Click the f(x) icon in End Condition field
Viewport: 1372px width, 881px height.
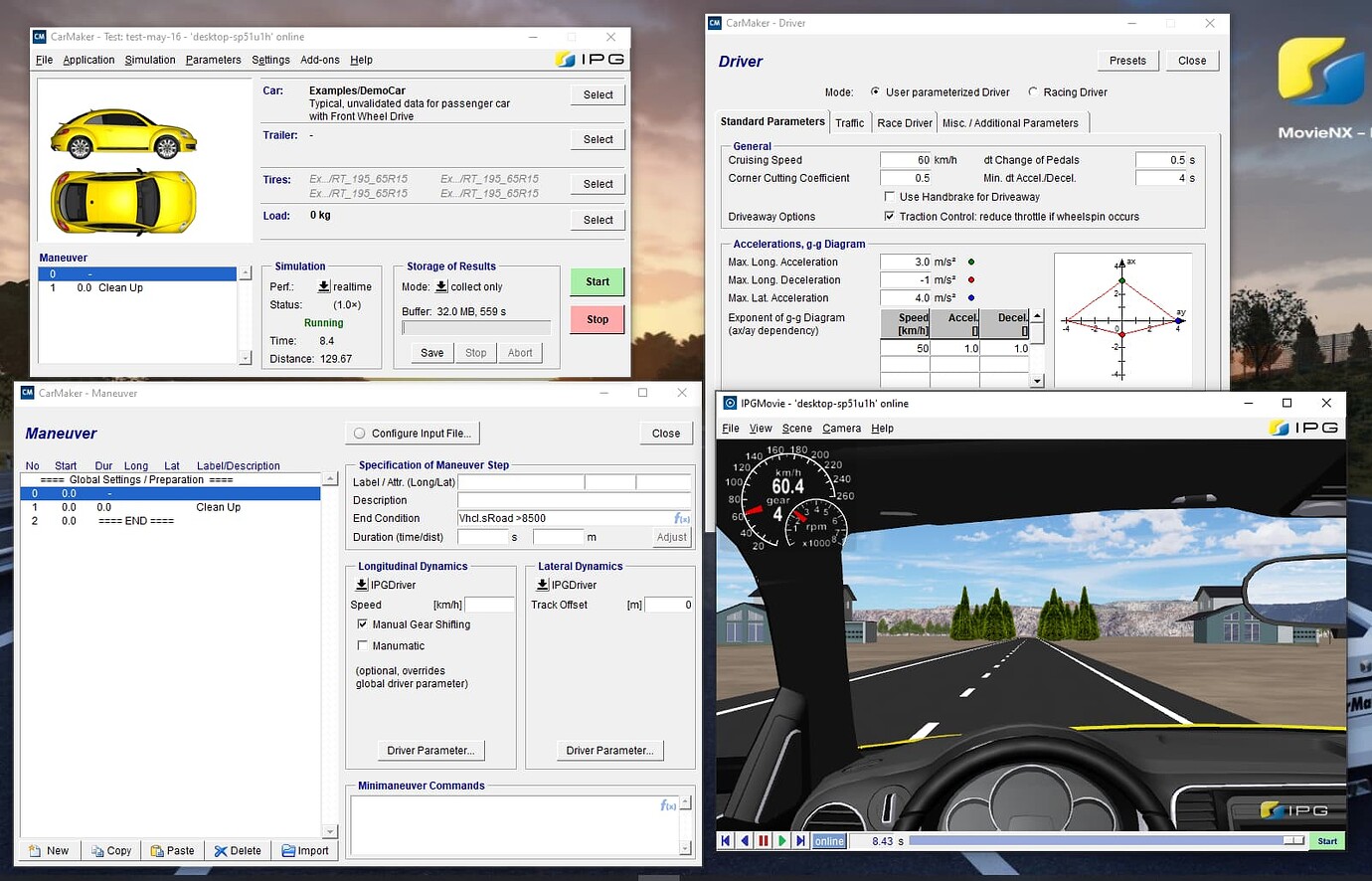click(x=682, y=518)
